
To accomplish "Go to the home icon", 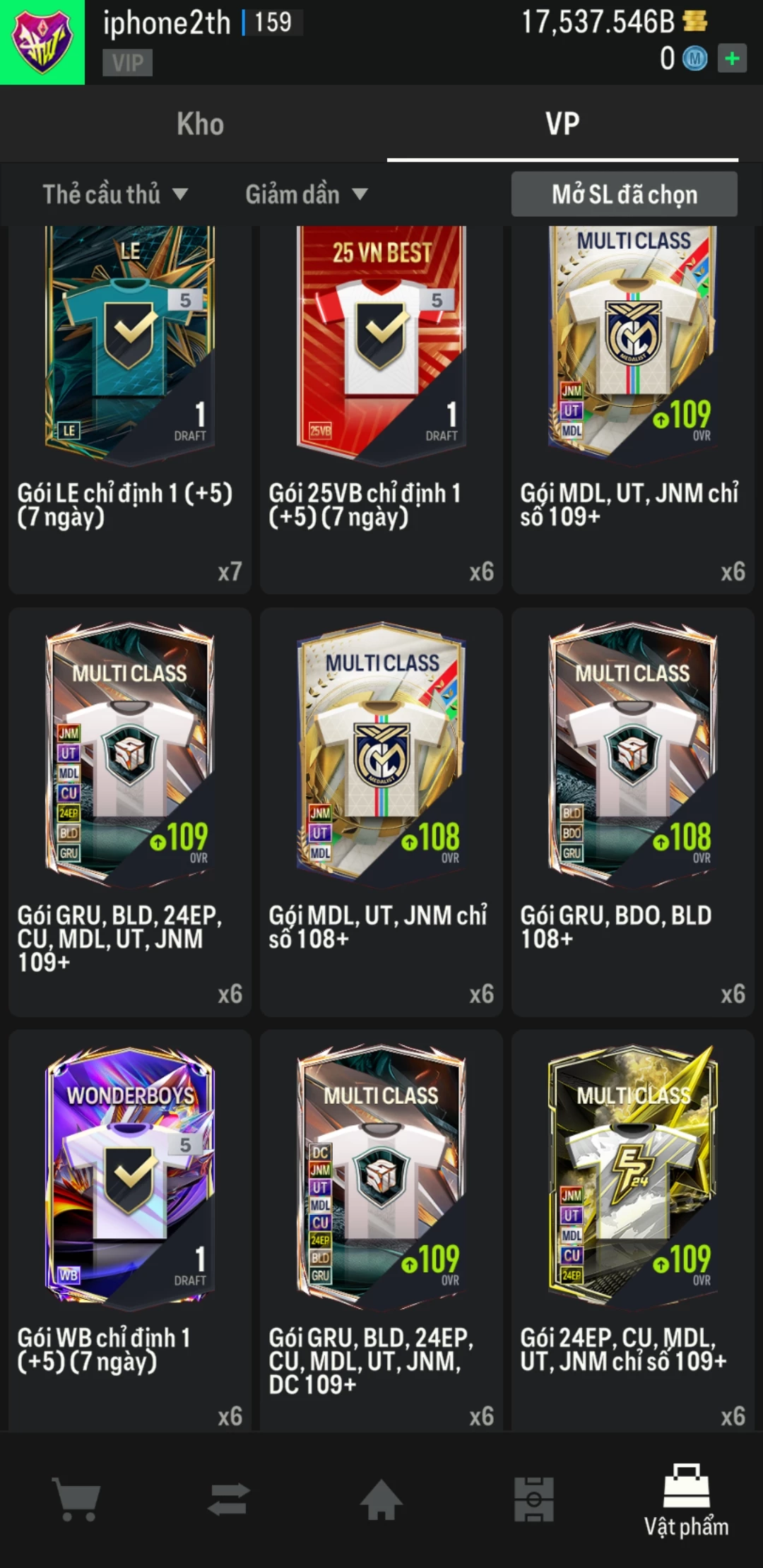I will [381, 1499].
